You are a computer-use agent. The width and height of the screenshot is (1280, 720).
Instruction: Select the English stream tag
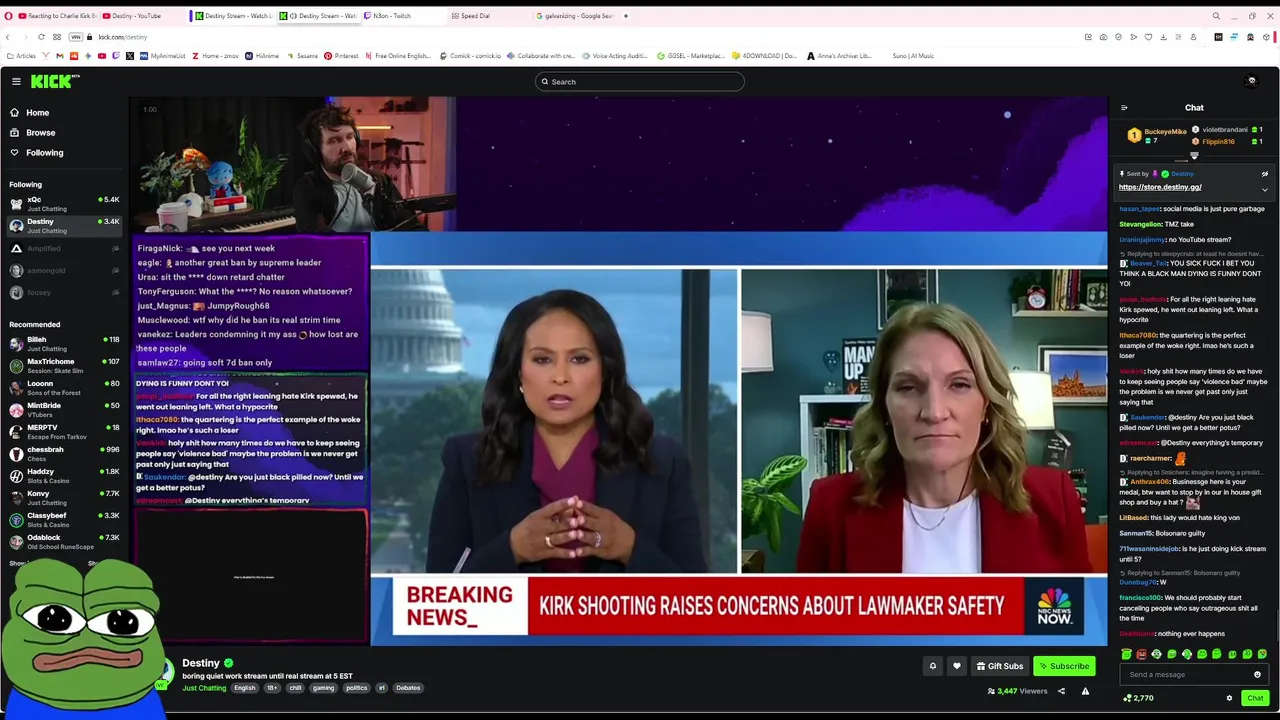click(x=245, y=688)
